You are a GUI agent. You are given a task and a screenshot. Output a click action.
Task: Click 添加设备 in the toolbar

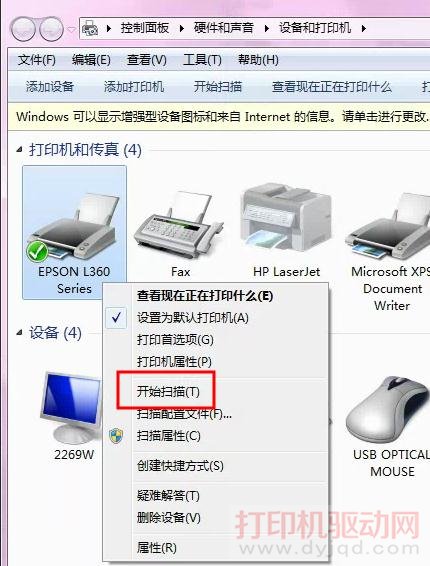49,87
